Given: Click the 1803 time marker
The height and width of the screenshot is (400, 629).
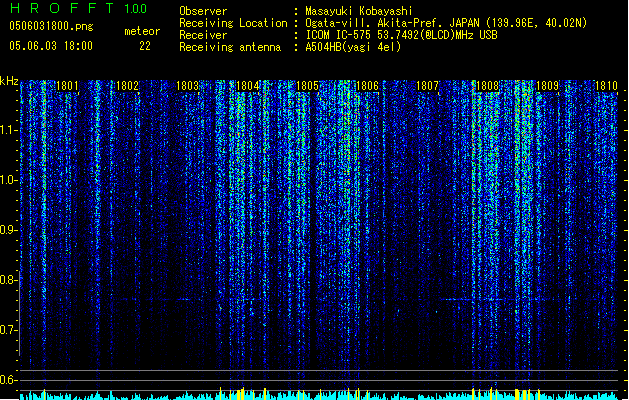Looking at the screenshot, I should [187, 86].
